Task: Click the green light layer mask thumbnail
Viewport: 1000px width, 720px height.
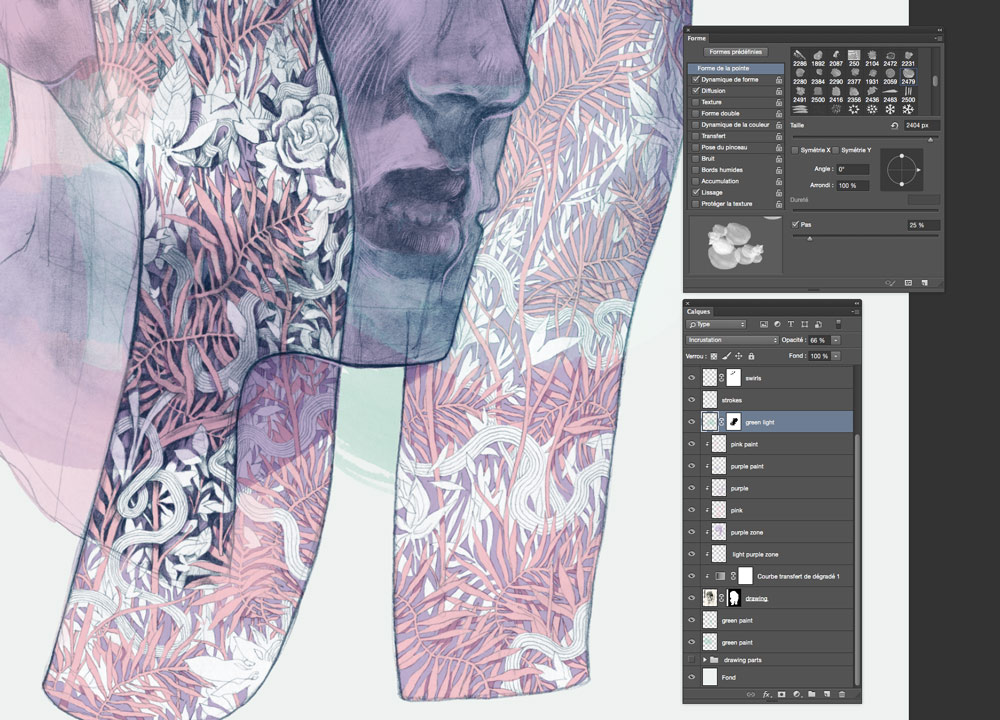Action: click(733, 422)
